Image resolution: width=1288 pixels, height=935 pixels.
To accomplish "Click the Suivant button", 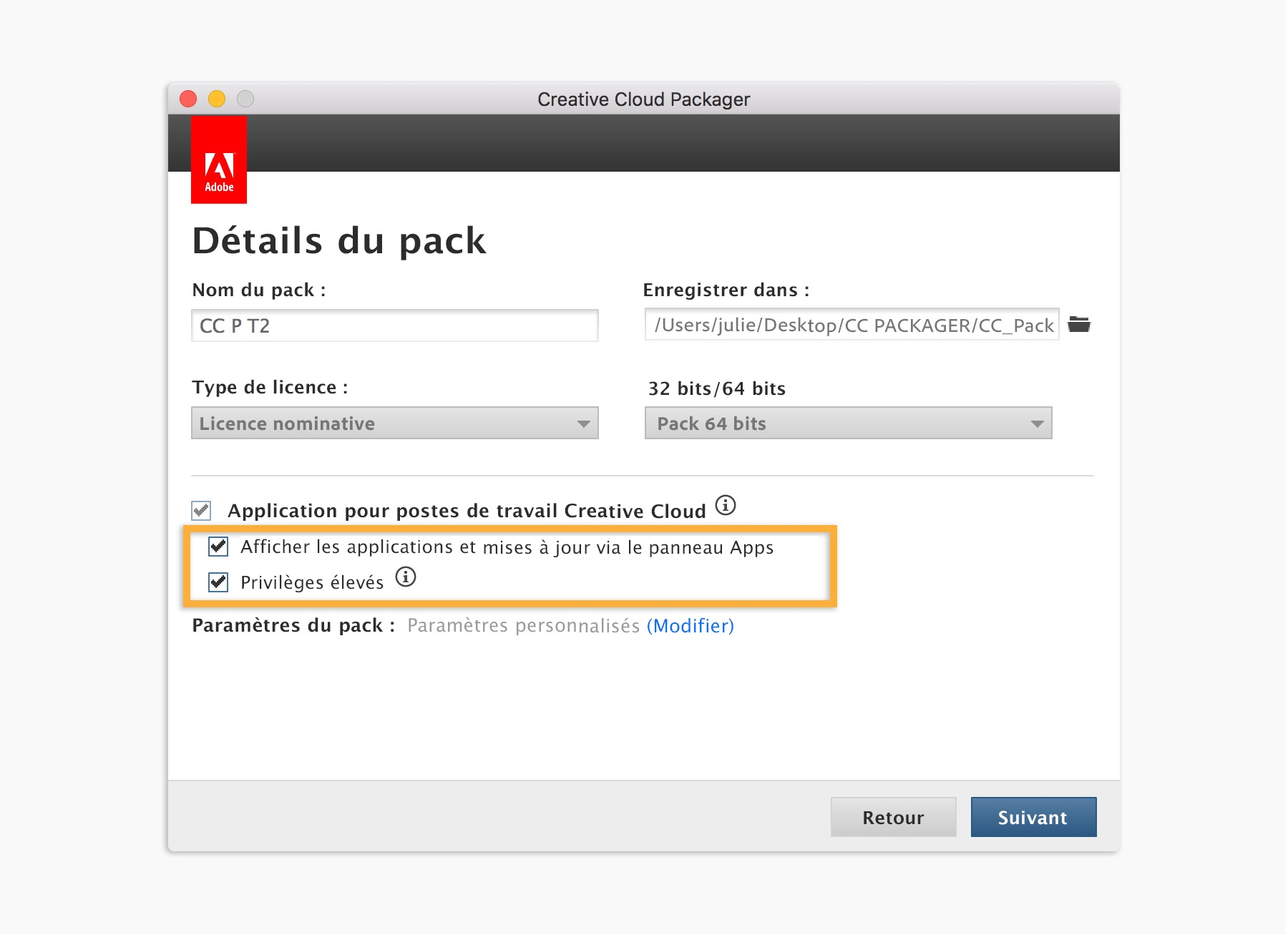I will [1033, 817].
